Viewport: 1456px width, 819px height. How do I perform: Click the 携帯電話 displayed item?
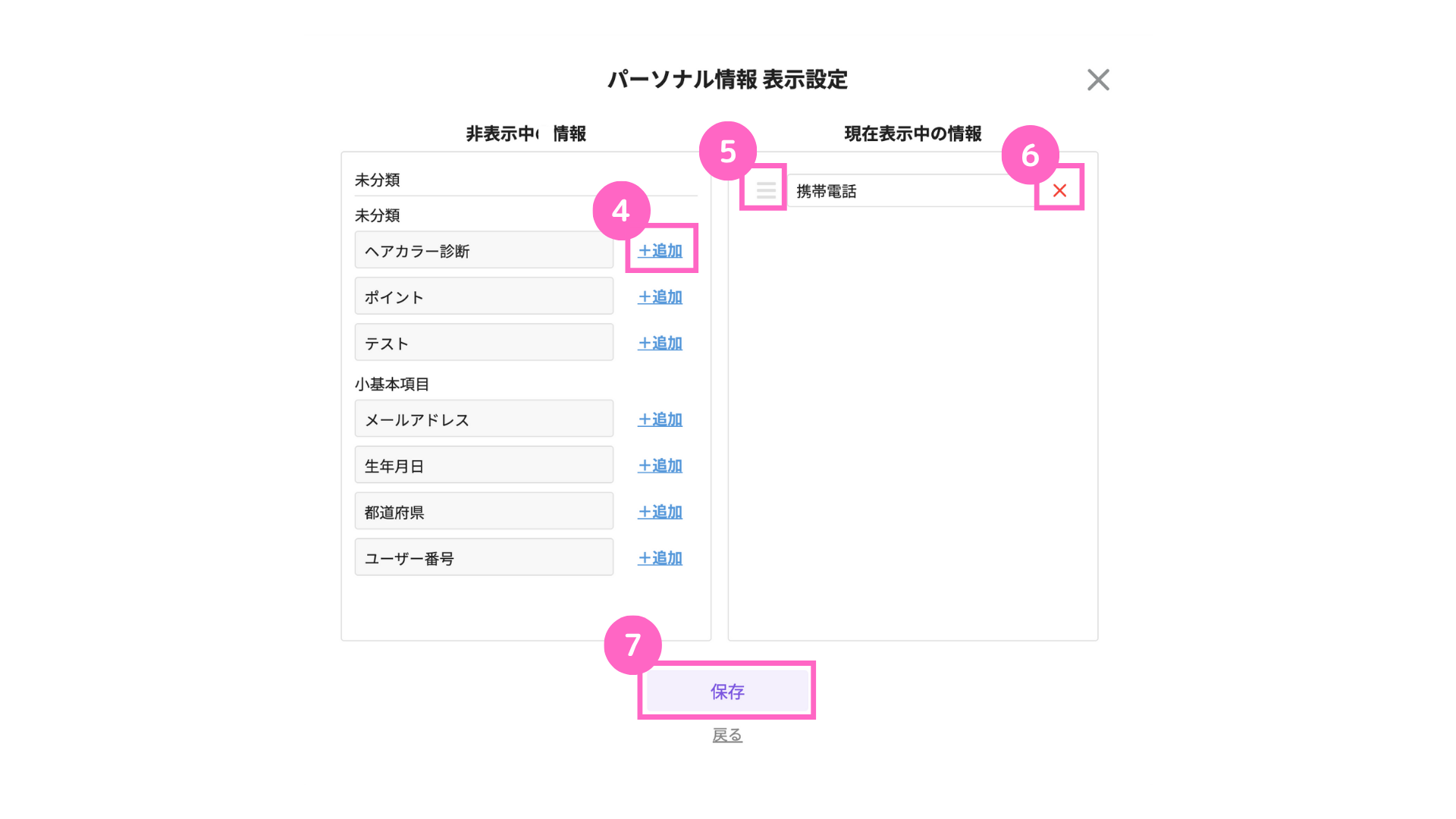(x=912, y=190)
